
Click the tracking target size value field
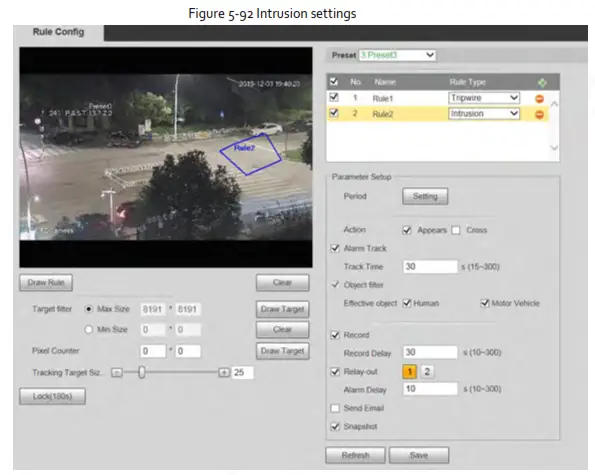tap(243, 373)
